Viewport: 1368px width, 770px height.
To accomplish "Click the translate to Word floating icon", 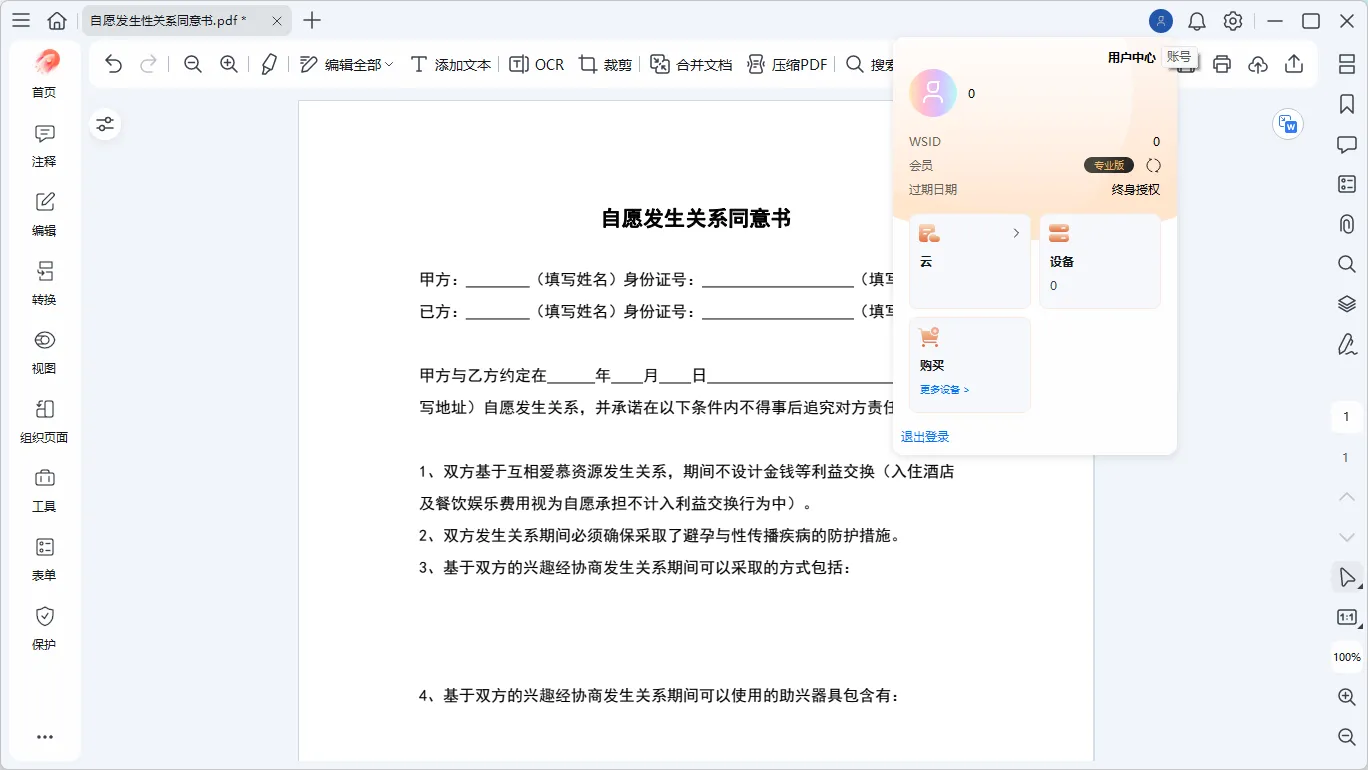I will point(1288,124).
